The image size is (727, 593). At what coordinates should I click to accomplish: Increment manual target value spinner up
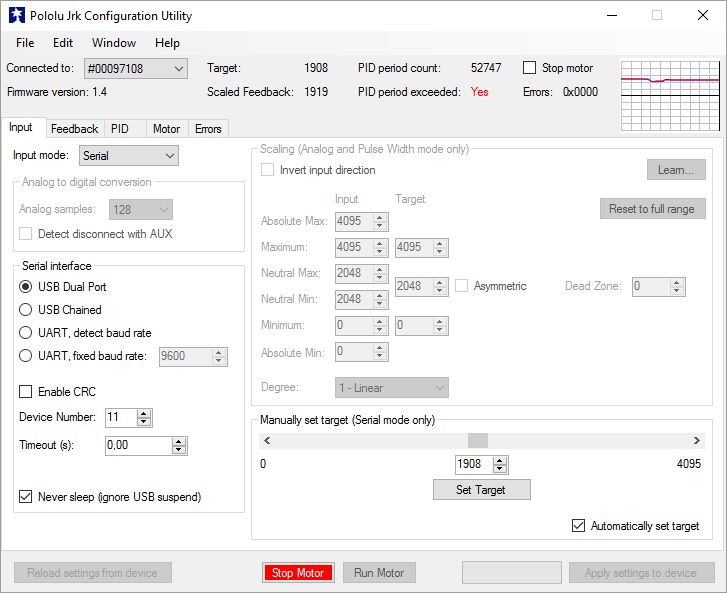click(x=500, y=460)
